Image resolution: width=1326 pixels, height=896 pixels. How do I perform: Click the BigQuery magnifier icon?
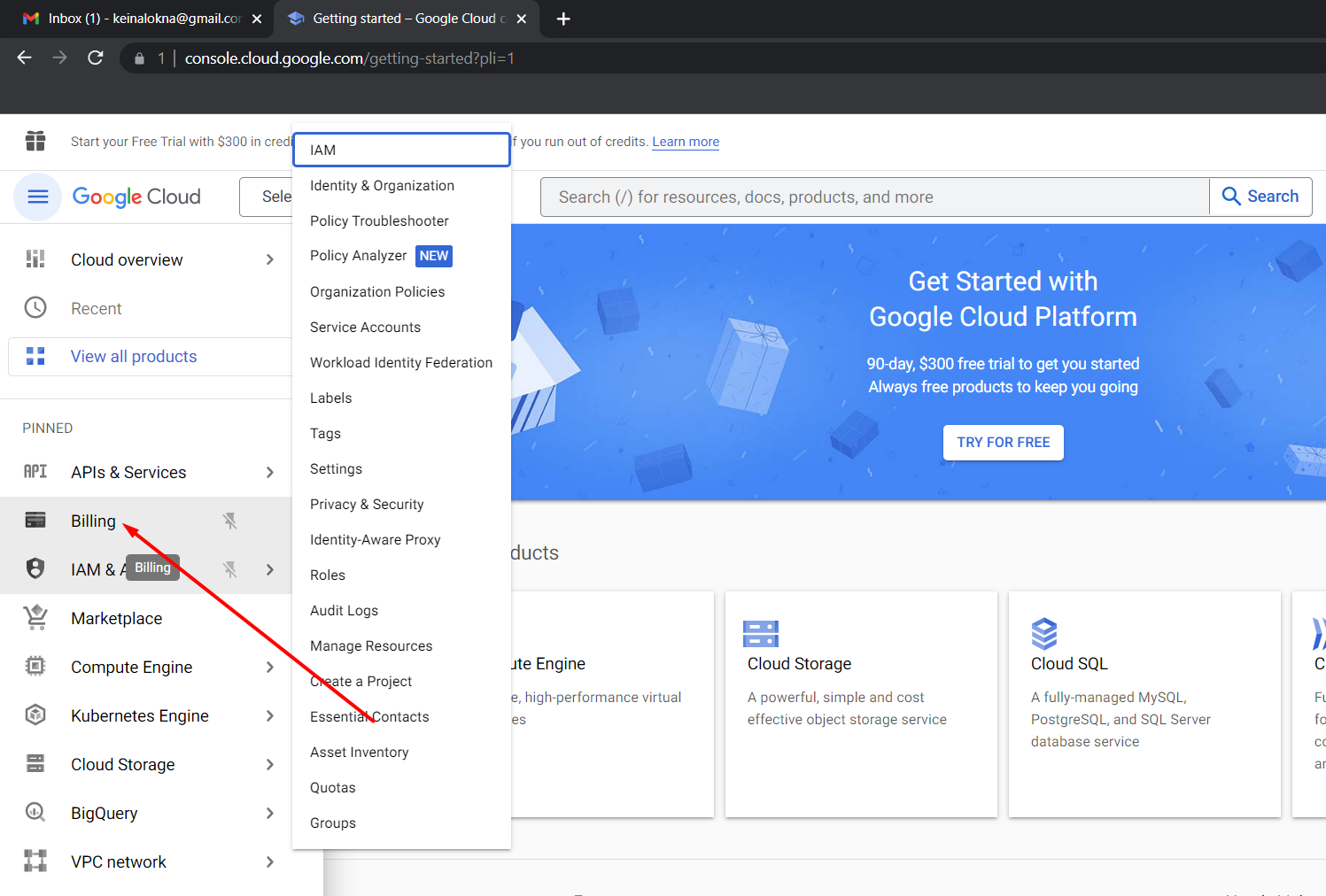tap(35, 812)
